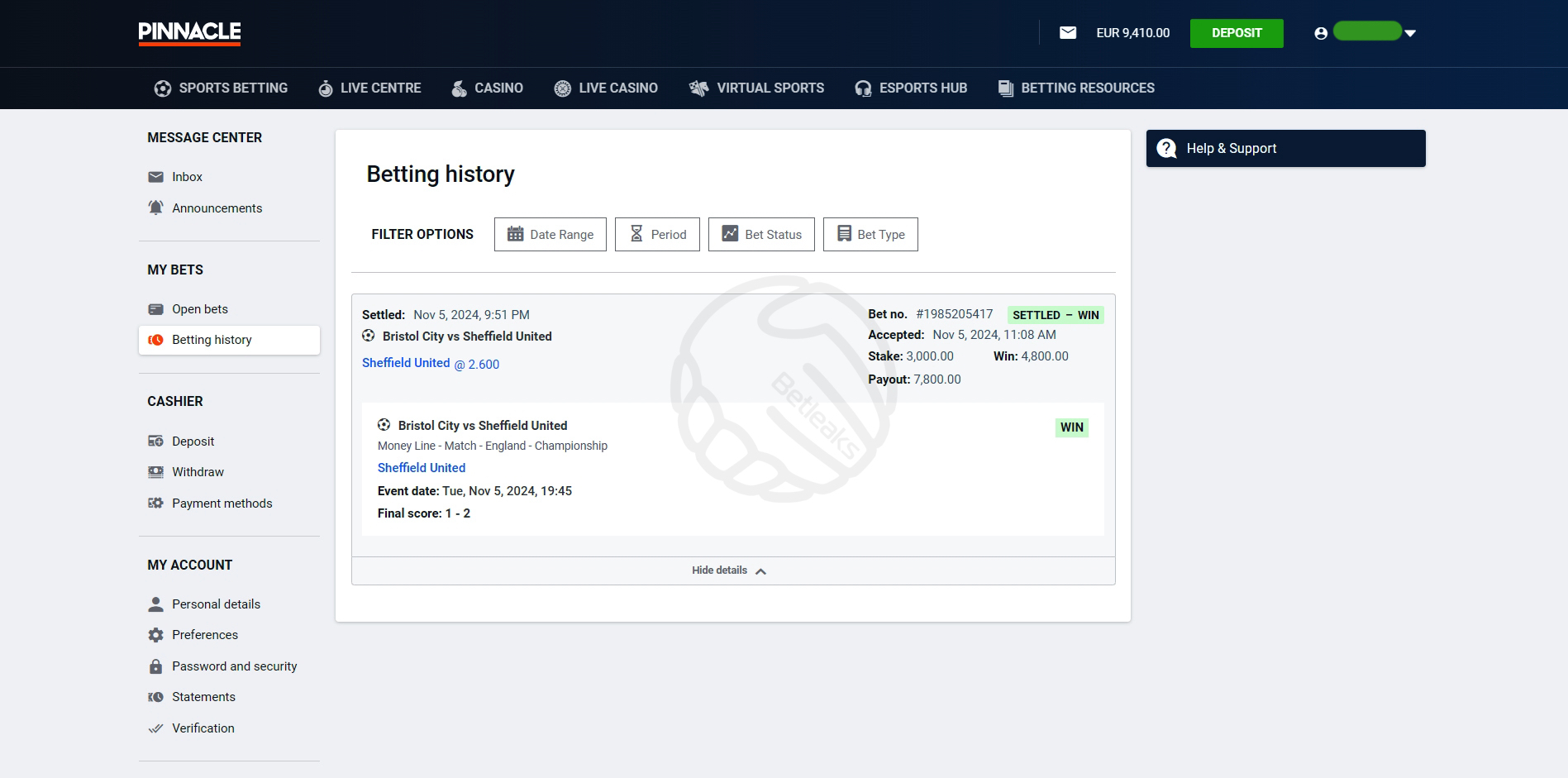The height and width of the screenshot is (778, 1568).
Task: Click the Inbox envelope icon in sidebar
Action: click(155, 177)
